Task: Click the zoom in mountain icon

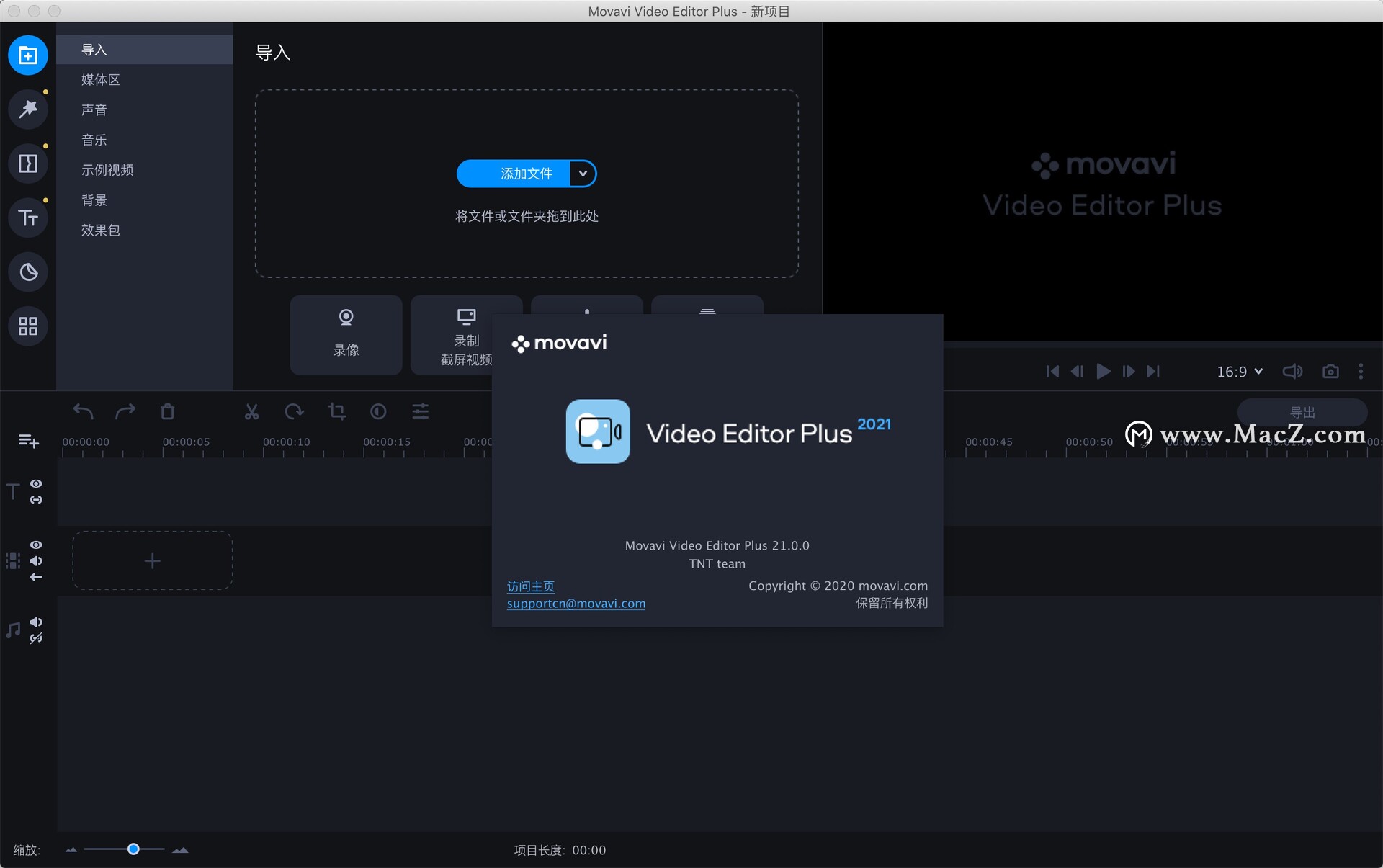Action: coord(180,850)
